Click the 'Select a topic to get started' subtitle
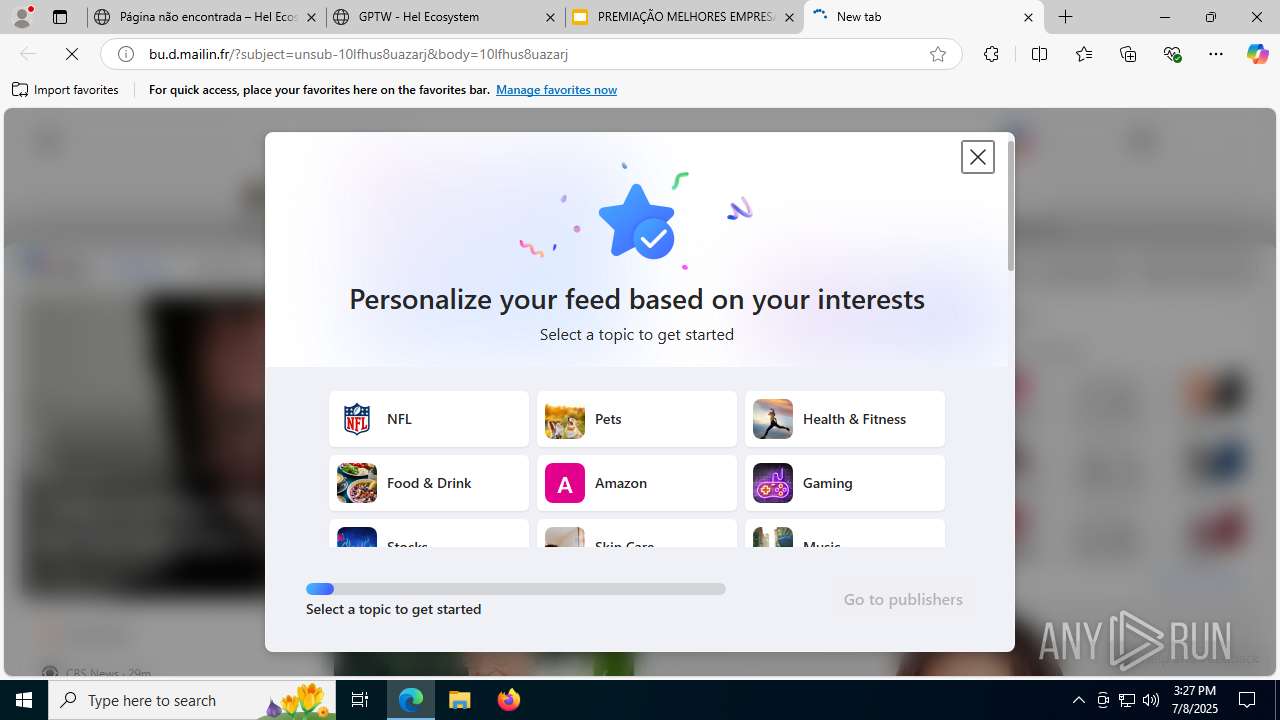This screenshot has height=720, width=1280. (x=637, y=334)
